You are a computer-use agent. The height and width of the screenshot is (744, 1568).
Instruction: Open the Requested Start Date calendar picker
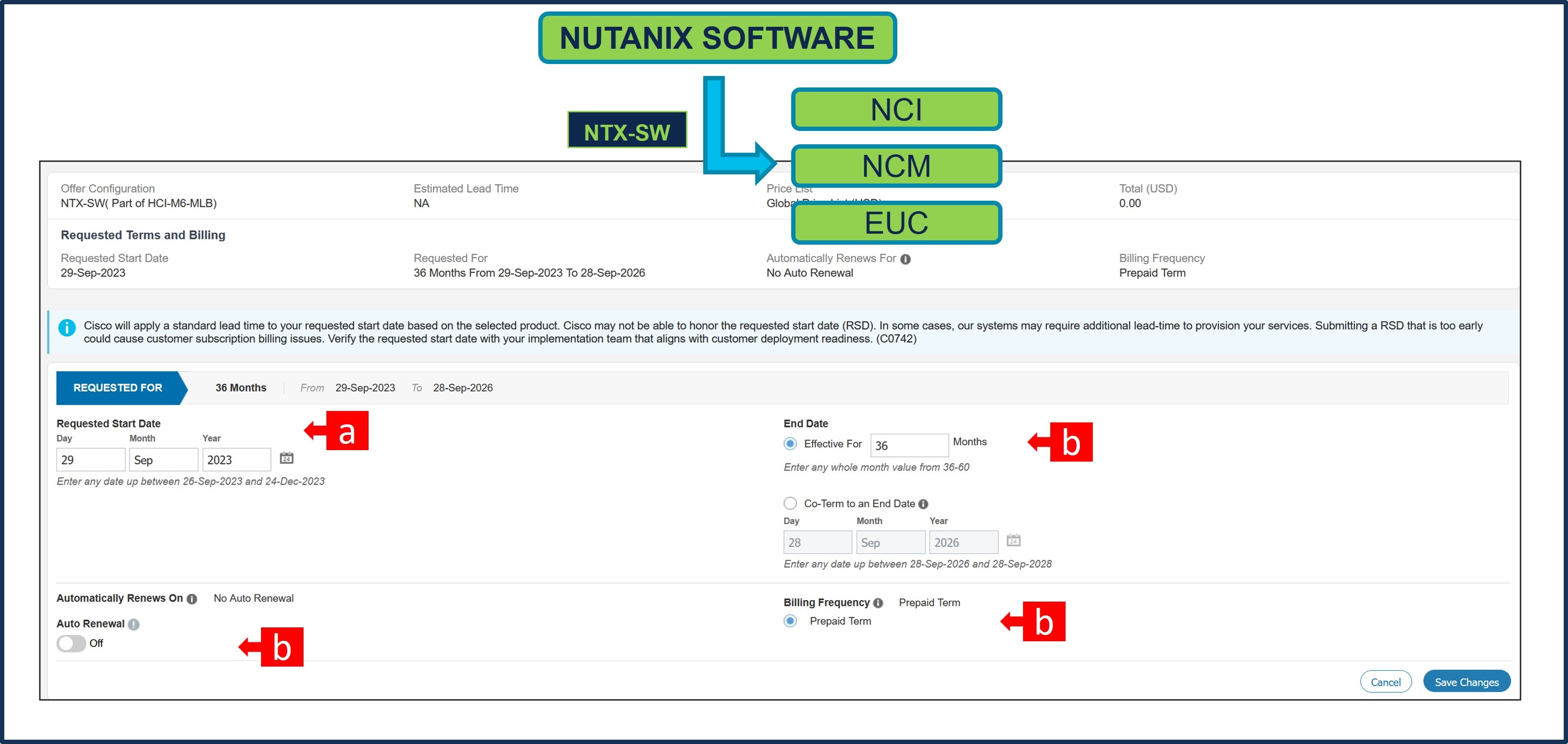[286, 457]
